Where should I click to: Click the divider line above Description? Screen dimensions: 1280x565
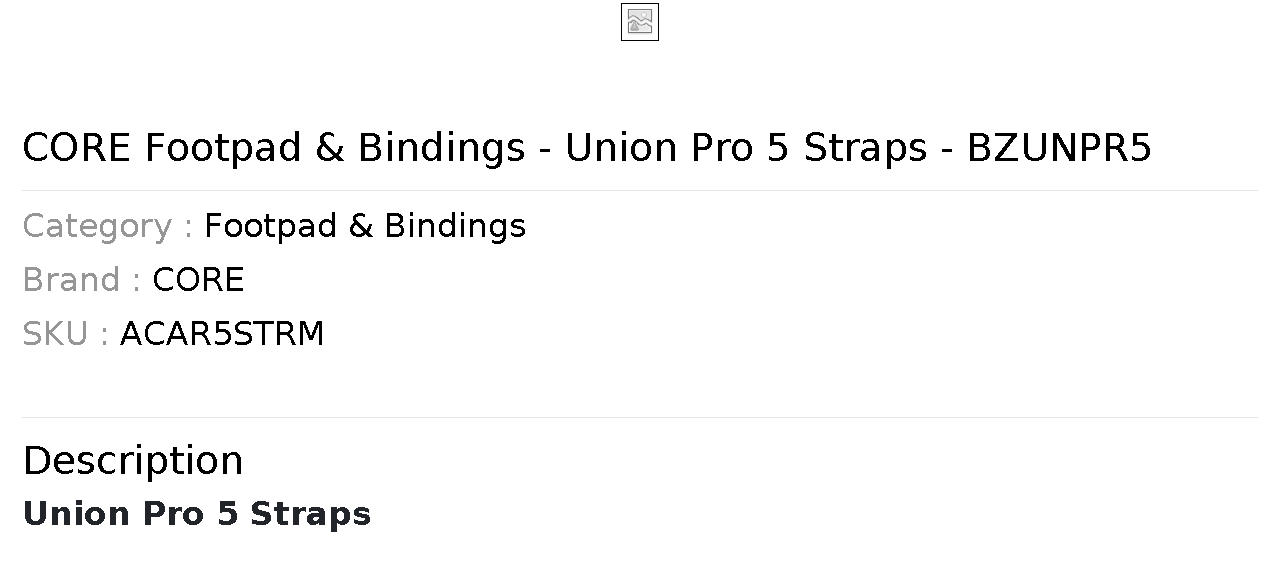640,417
